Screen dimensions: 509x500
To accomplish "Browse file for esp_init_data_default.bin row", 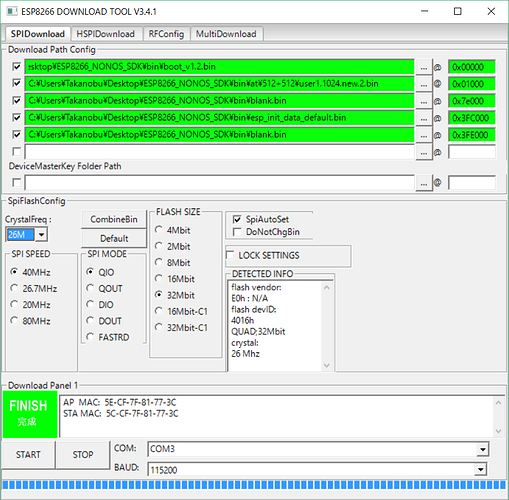I will point(424,118).
